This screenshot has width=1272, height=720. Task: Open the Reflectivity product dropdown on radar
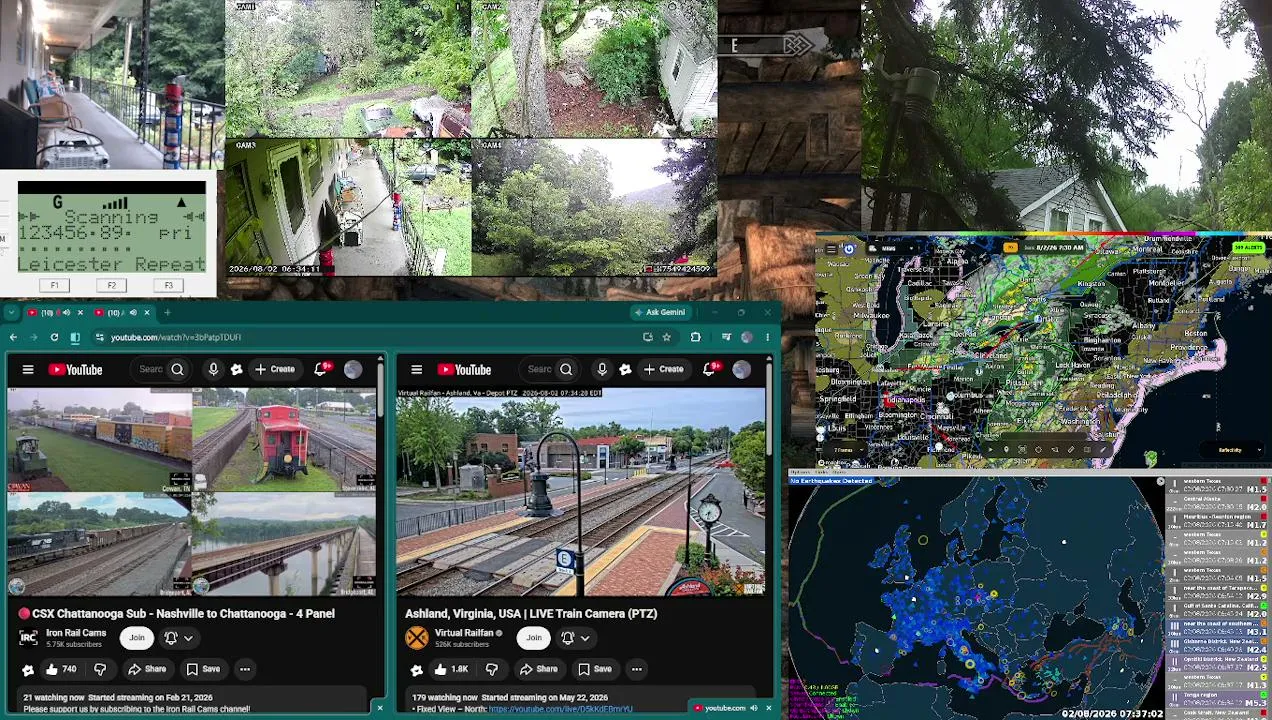(x=1233, y=450)
